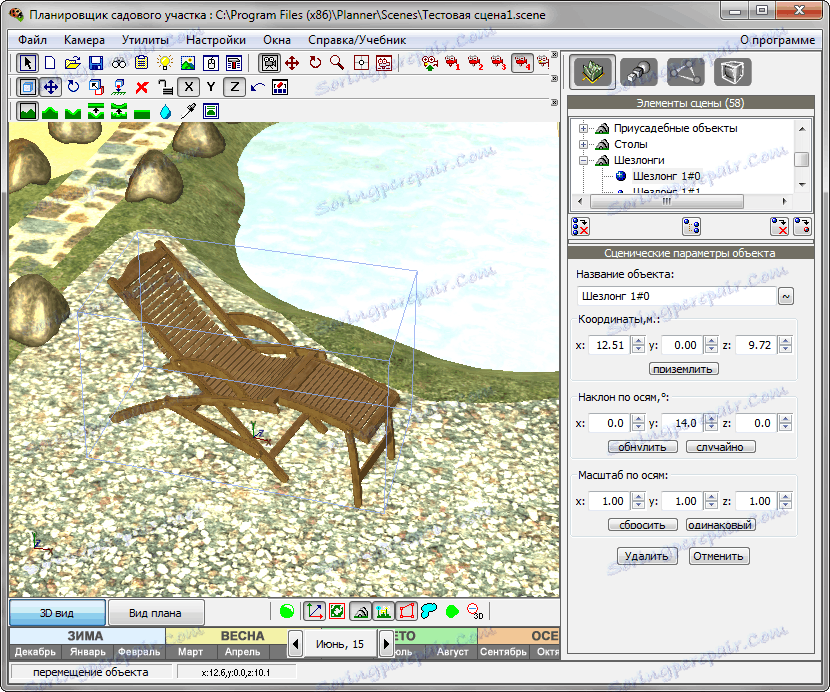Open the landscape panel with green terrain icon
Screen dimensions: 830x692
[x=592, y=72]
